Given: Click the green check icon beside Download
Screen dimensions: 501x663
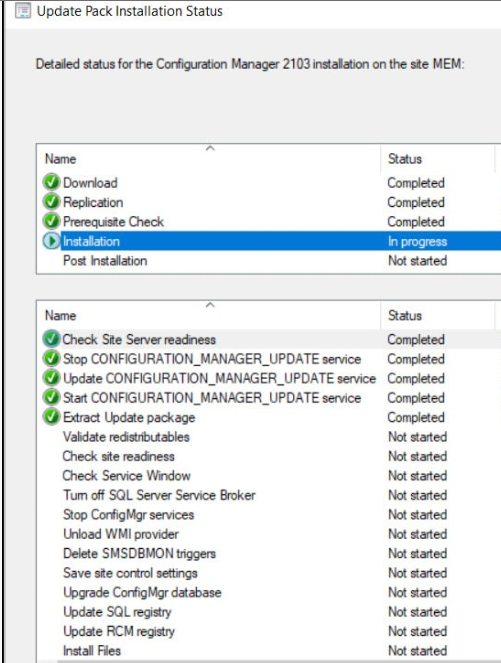Looking at the screenshot, I should [51, 182].
